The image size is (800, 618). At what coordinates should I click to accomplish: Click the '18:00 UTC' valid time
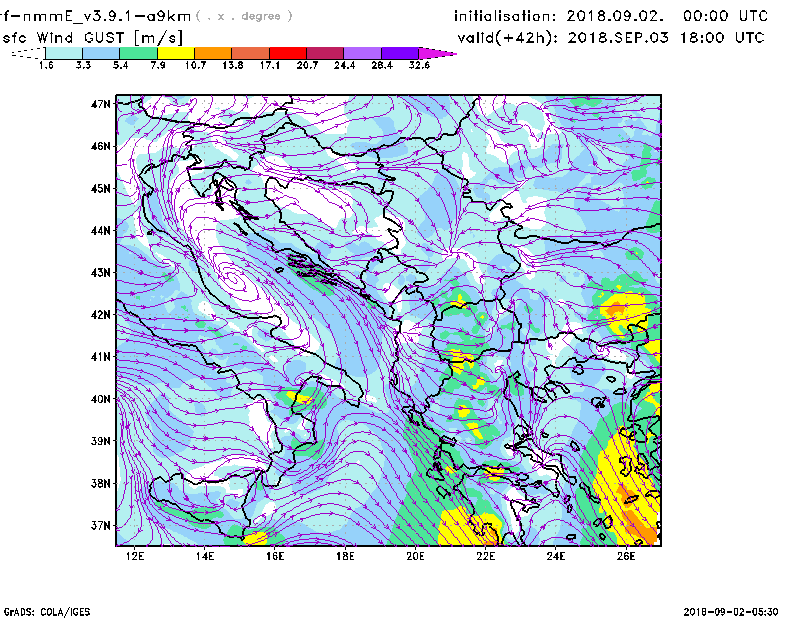722,37
